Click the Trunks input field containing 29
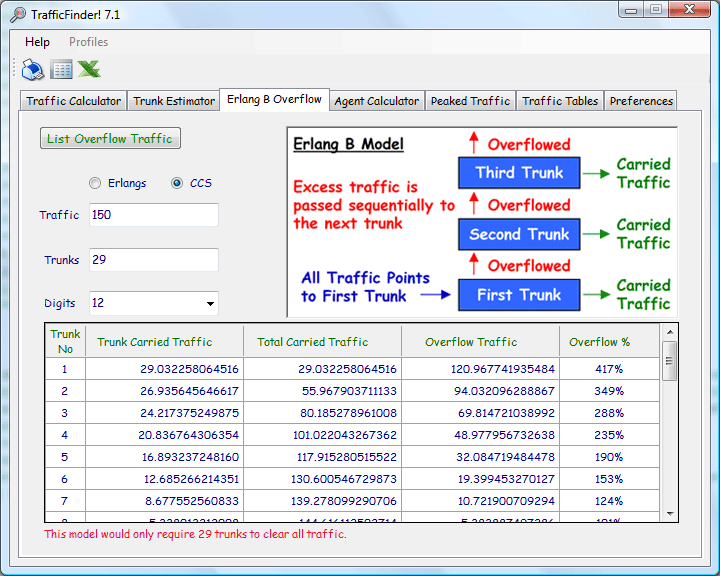This screenshot has width=720, height=576. [x=154, y=260]
